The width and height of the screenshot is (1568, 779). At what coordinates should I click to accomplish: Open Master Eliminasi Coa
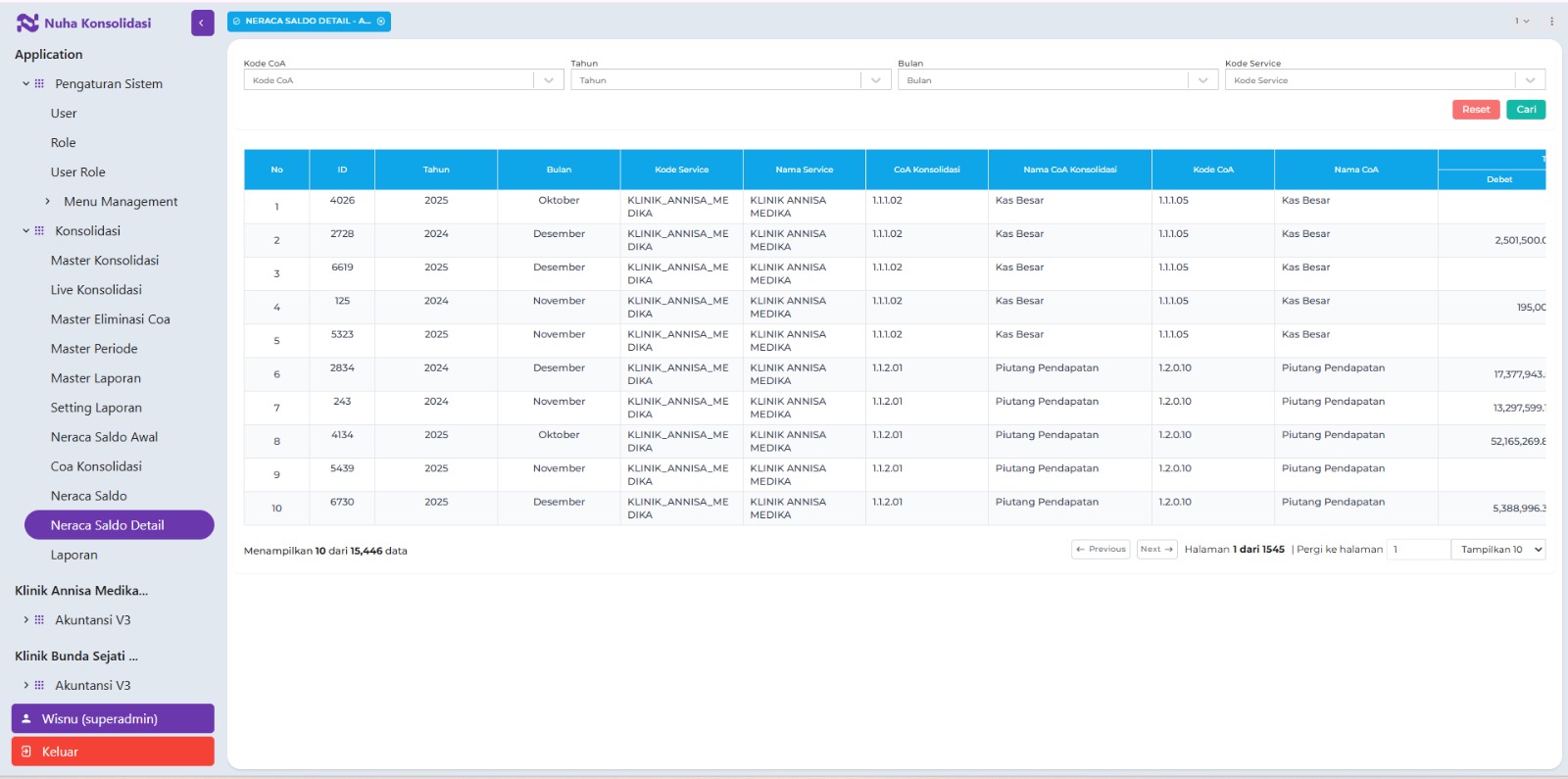click(x=111, y=318)
